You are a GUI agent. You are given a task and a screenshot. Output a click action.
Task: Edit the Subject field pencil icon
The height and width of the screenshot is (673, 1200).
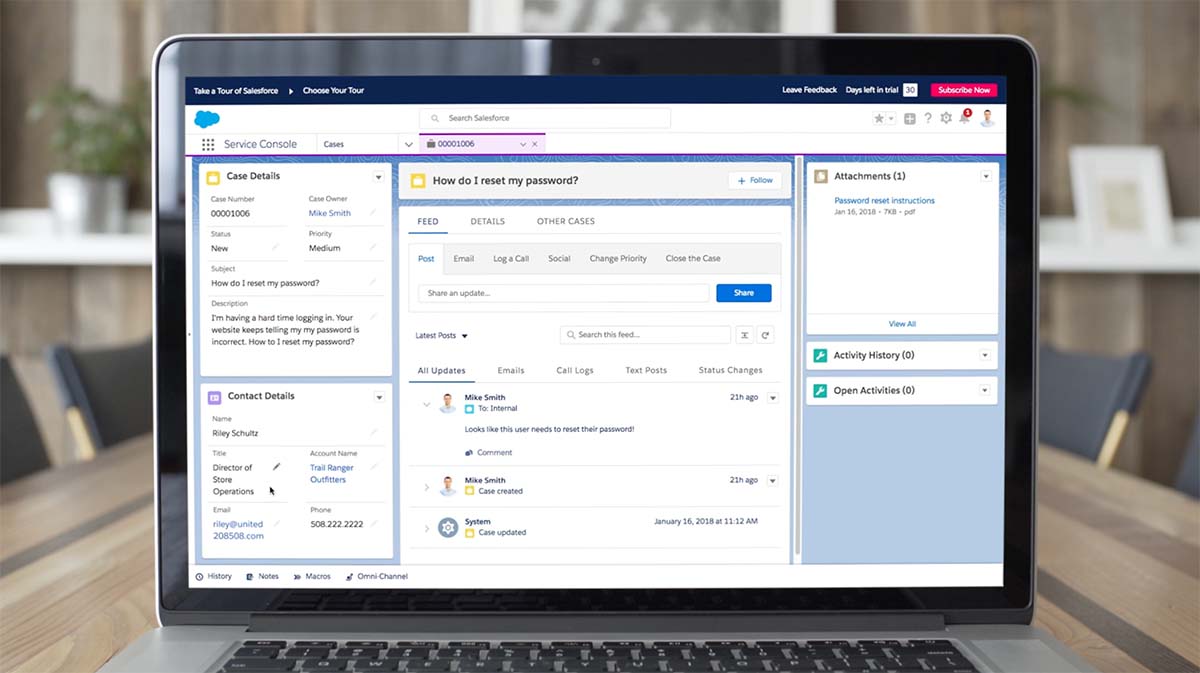374,283
